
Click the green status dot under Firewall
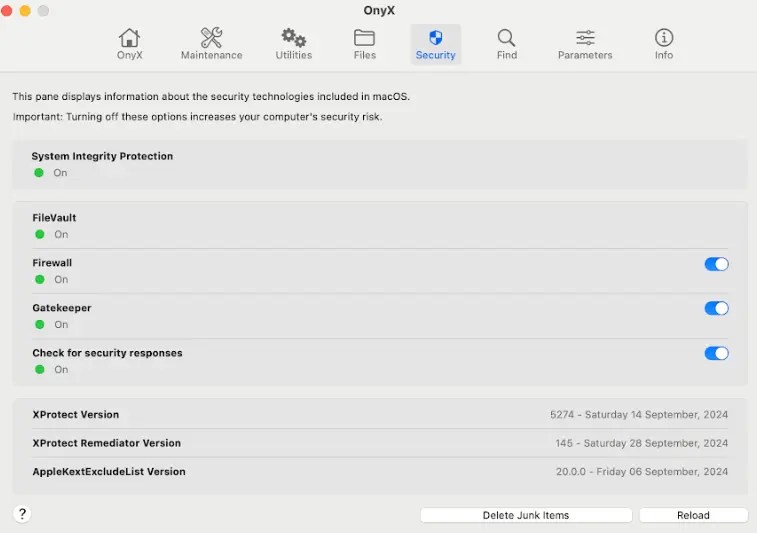tap(40, 279)
